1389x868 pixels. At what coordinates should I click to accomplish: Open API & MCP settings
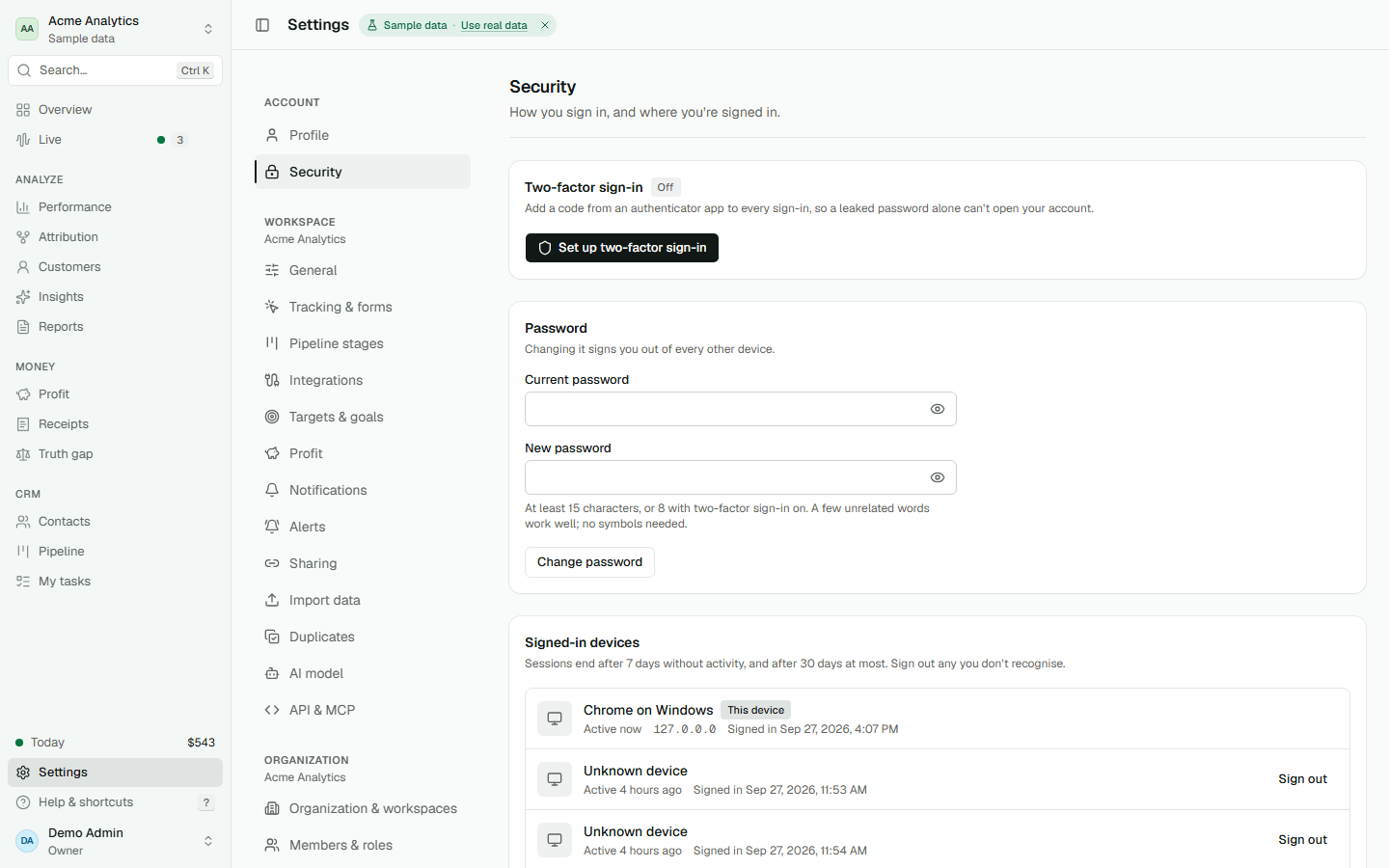tap(363, 710)
